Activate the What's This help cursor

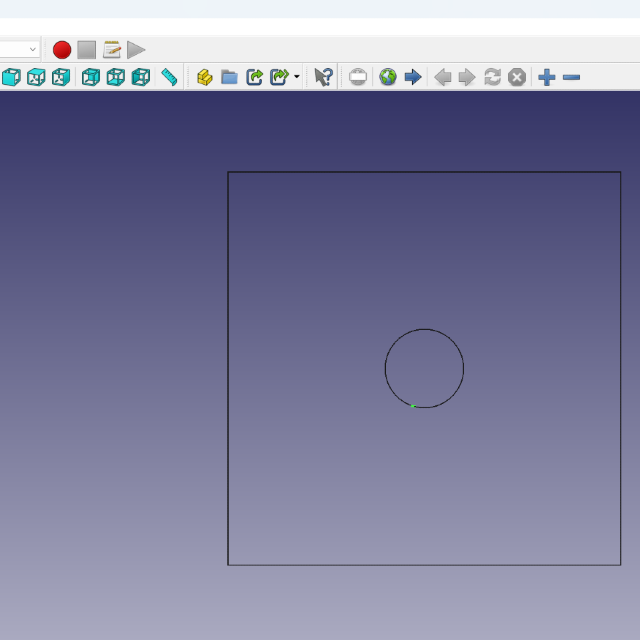[323, 77]
